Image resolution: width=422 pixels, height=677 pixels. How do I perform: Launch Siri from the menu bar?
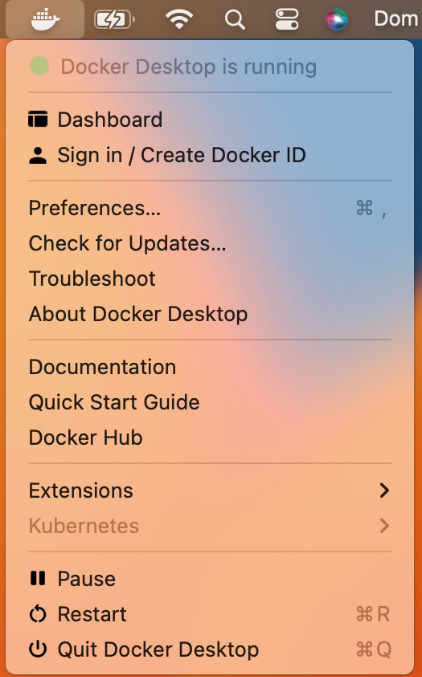click(x=337, y=20)
